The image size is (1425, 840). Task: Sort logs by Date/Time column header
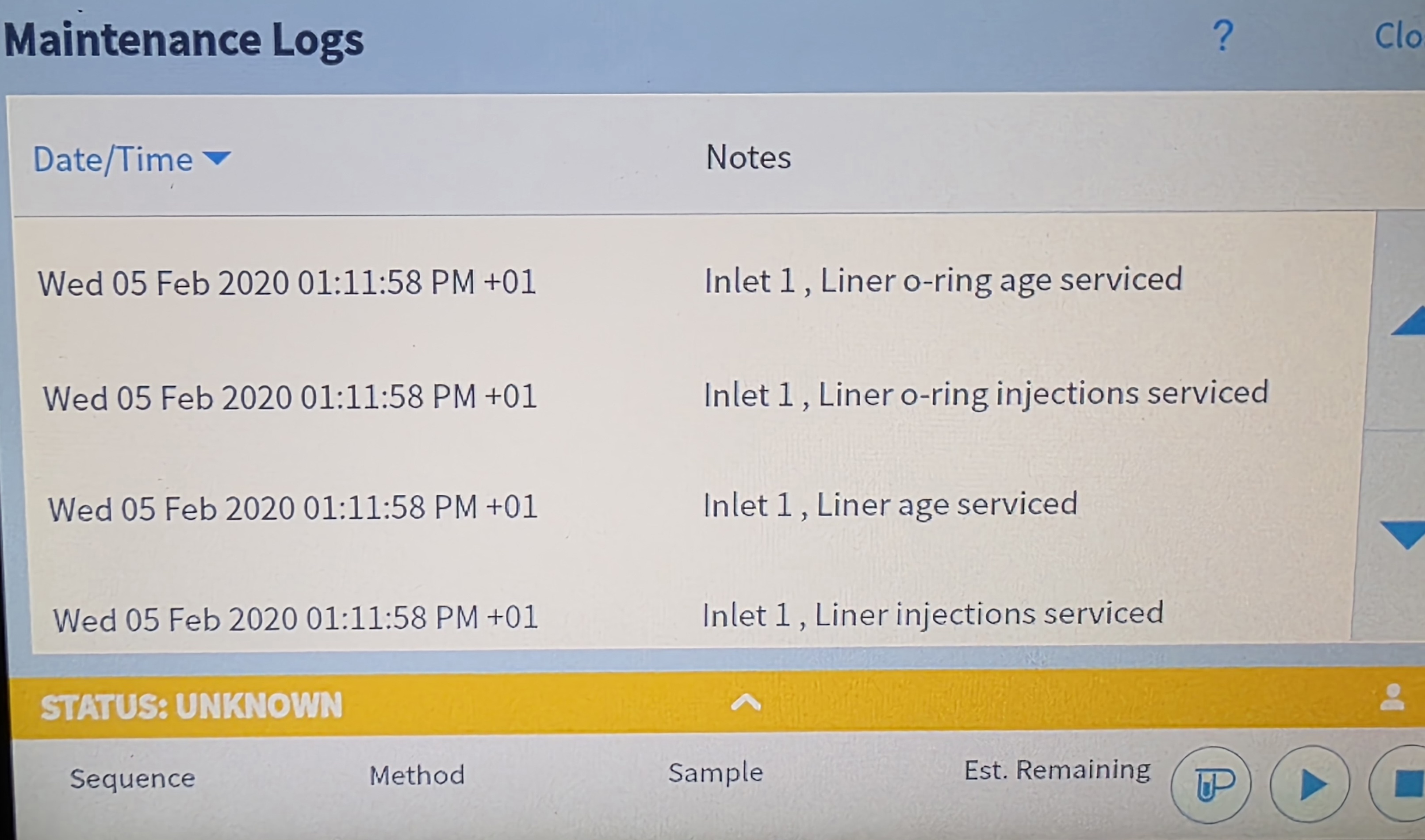click(x=113, y=159)
